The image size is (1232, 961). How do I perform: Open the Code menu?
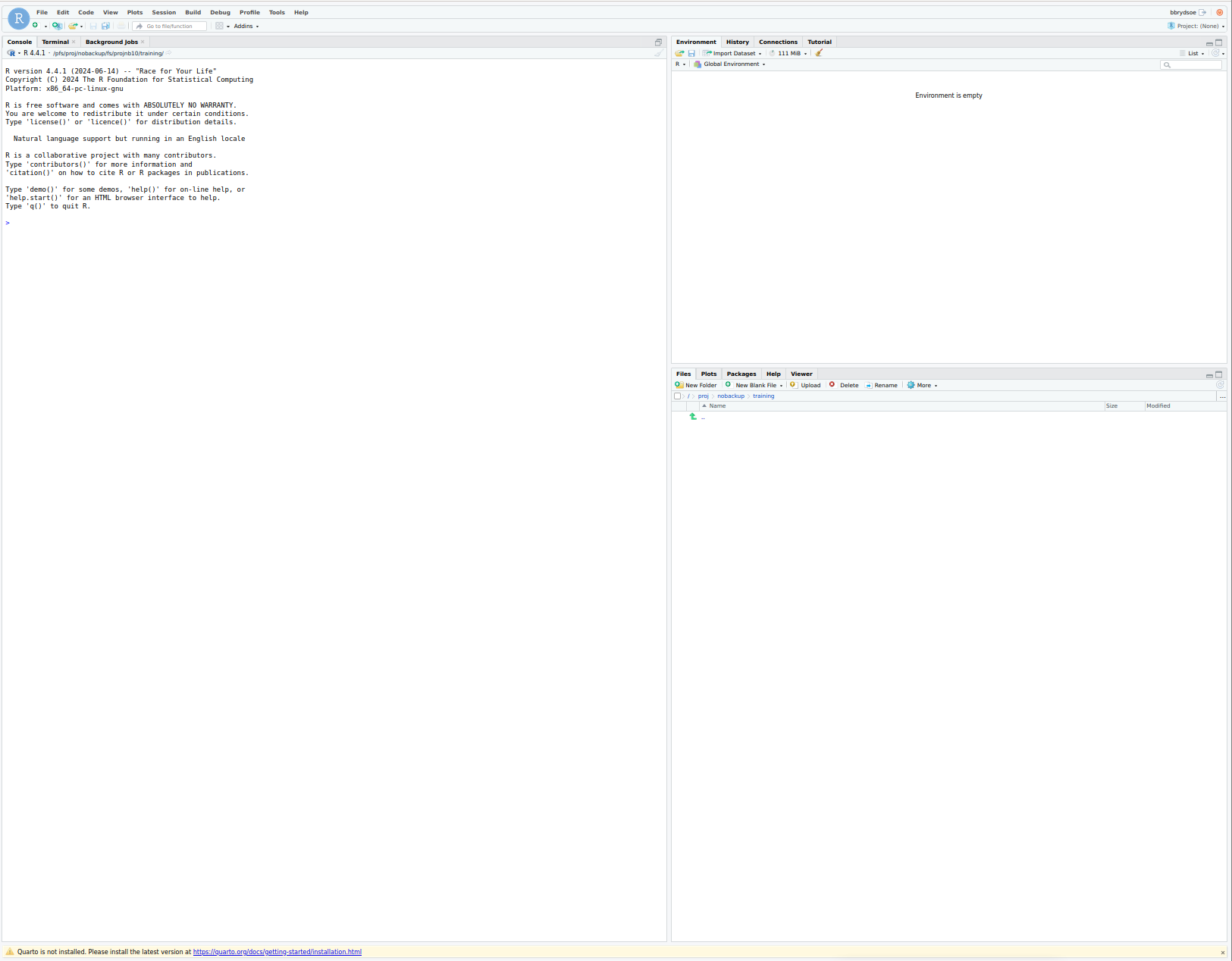(86, 12)
